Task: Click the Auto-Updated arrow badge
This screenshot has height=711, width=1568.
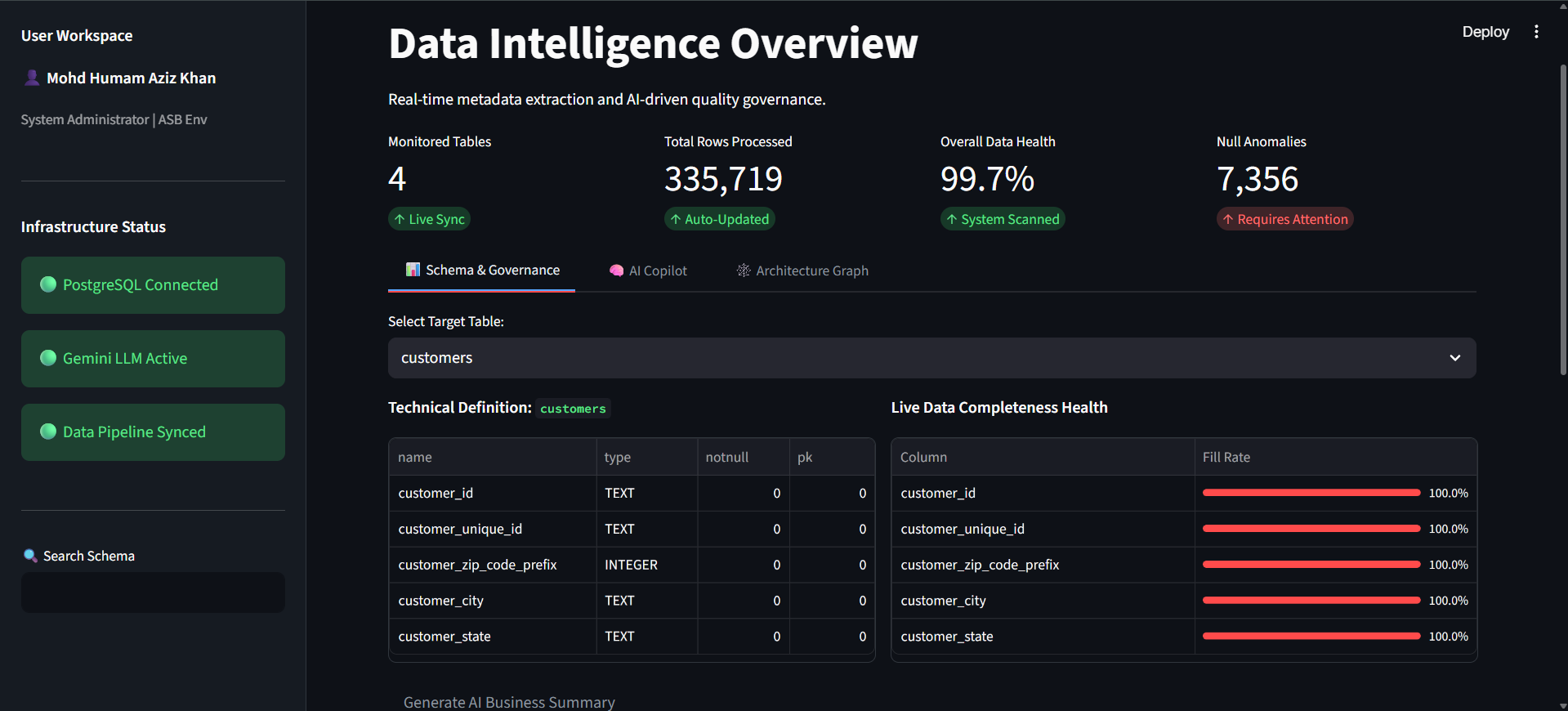Action: (x=719, y=219)
